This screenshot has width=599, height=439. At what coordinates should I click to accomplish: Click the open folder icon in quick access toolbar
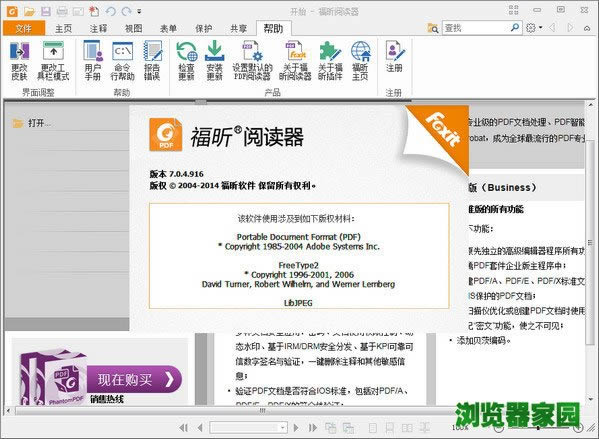click(x=29, y=11)
